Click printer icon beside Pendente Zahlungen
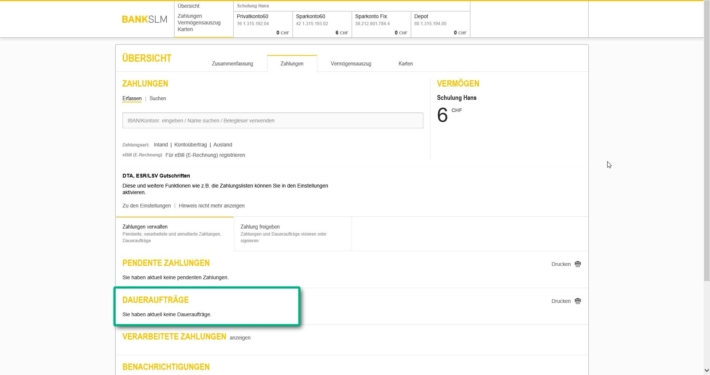Screen dimensions: 710x375 click(578, 264)
